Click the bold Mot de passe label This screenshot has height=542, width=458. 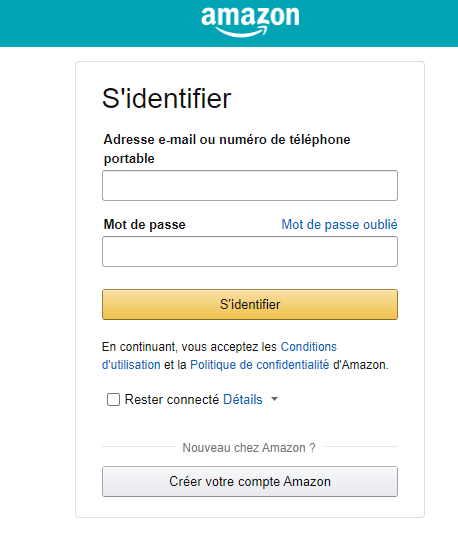tap(144, 225)
